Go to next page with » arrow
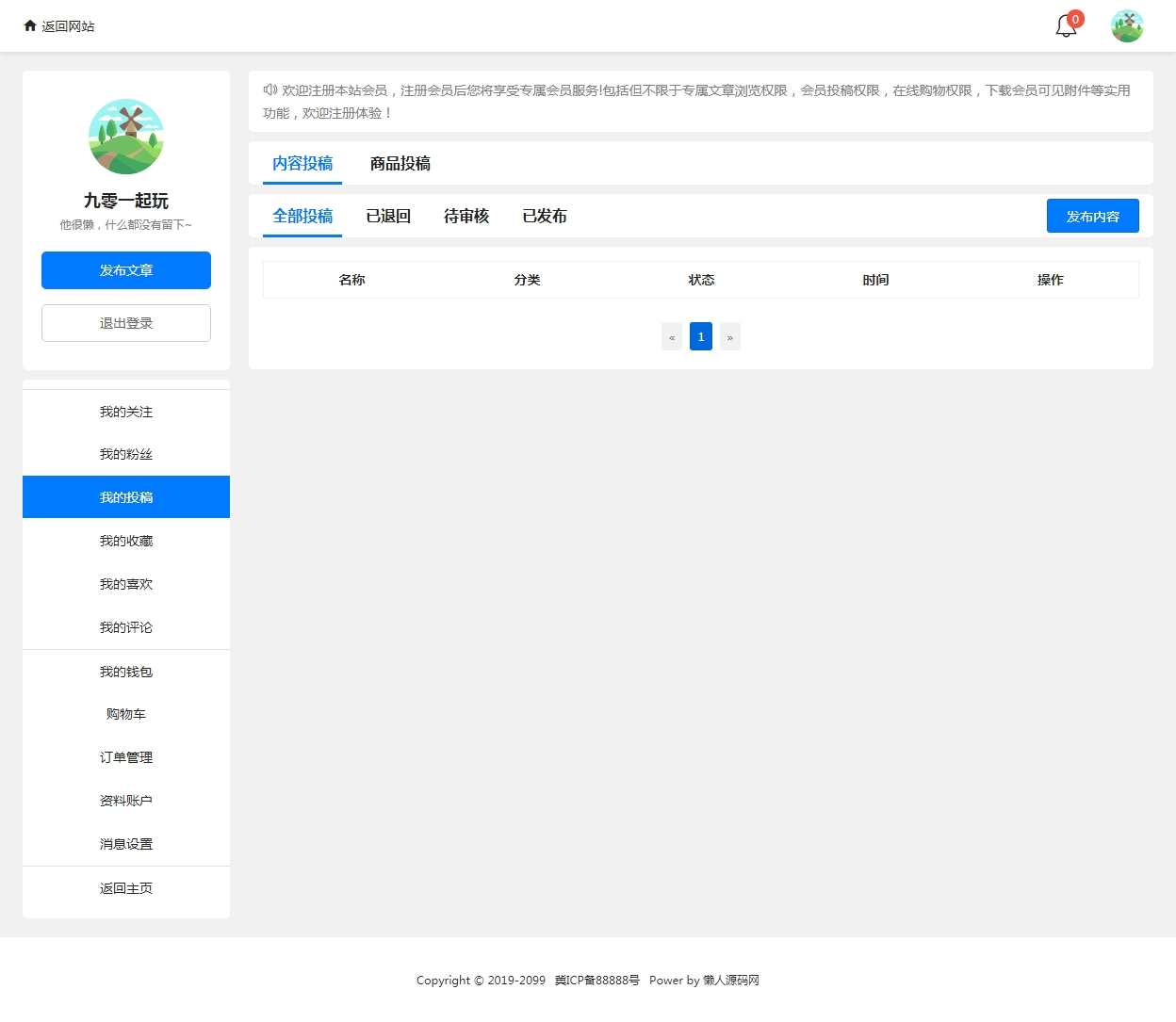Viewport: 1176px width, 1022px height. pyautogui.click(x=729, y=336)
